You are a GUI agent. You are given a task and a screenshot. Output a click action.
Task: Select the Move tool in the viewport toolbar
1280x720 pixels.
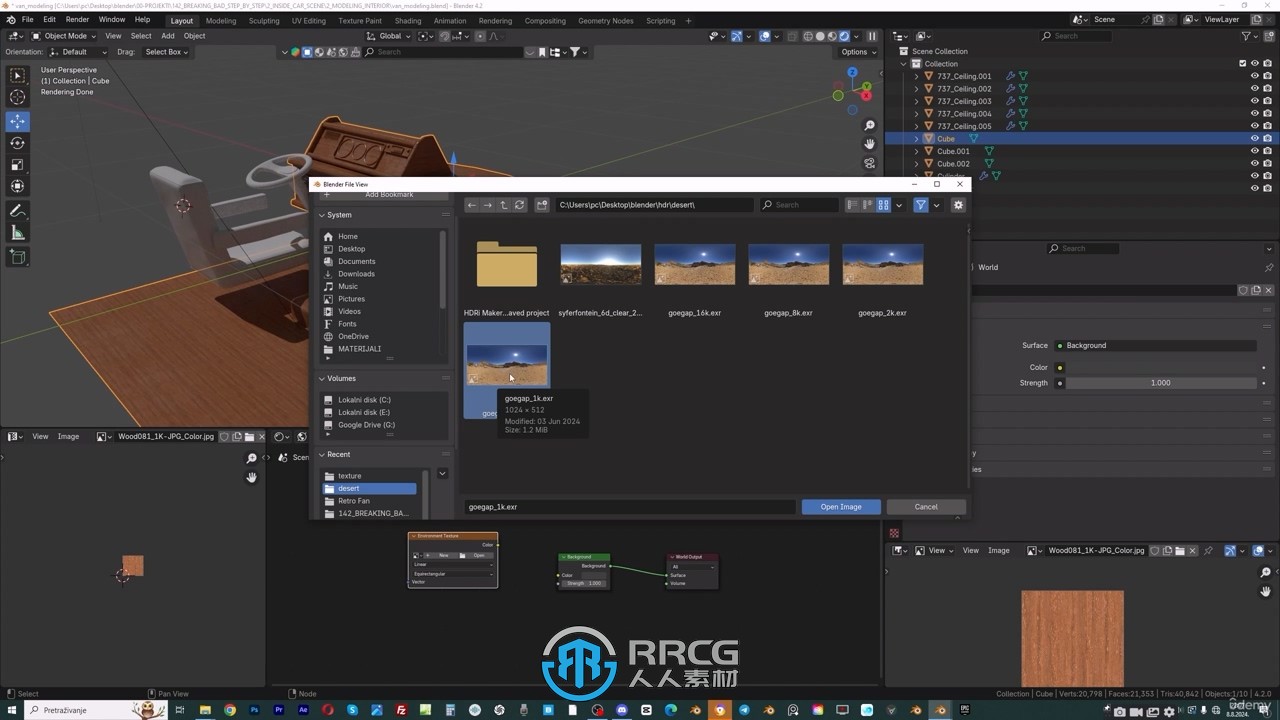pyautogui.click(x=18, y=121)
